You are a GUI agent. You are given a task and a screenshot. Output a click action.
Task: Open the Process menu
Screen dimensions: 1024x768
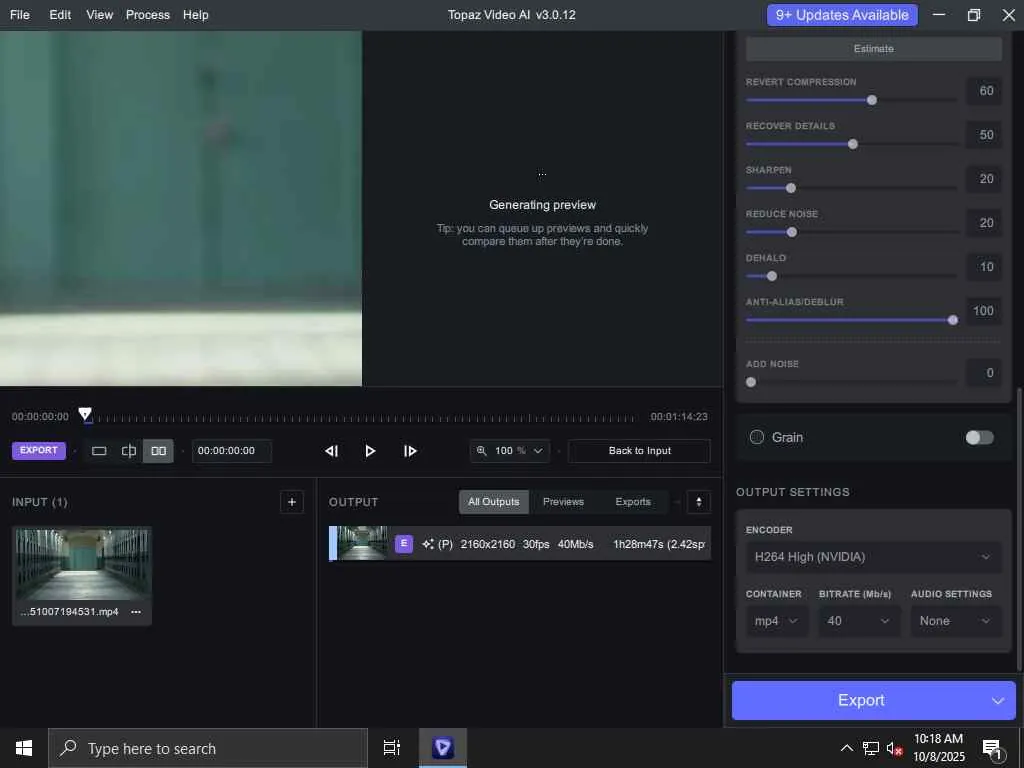point(148,14)
